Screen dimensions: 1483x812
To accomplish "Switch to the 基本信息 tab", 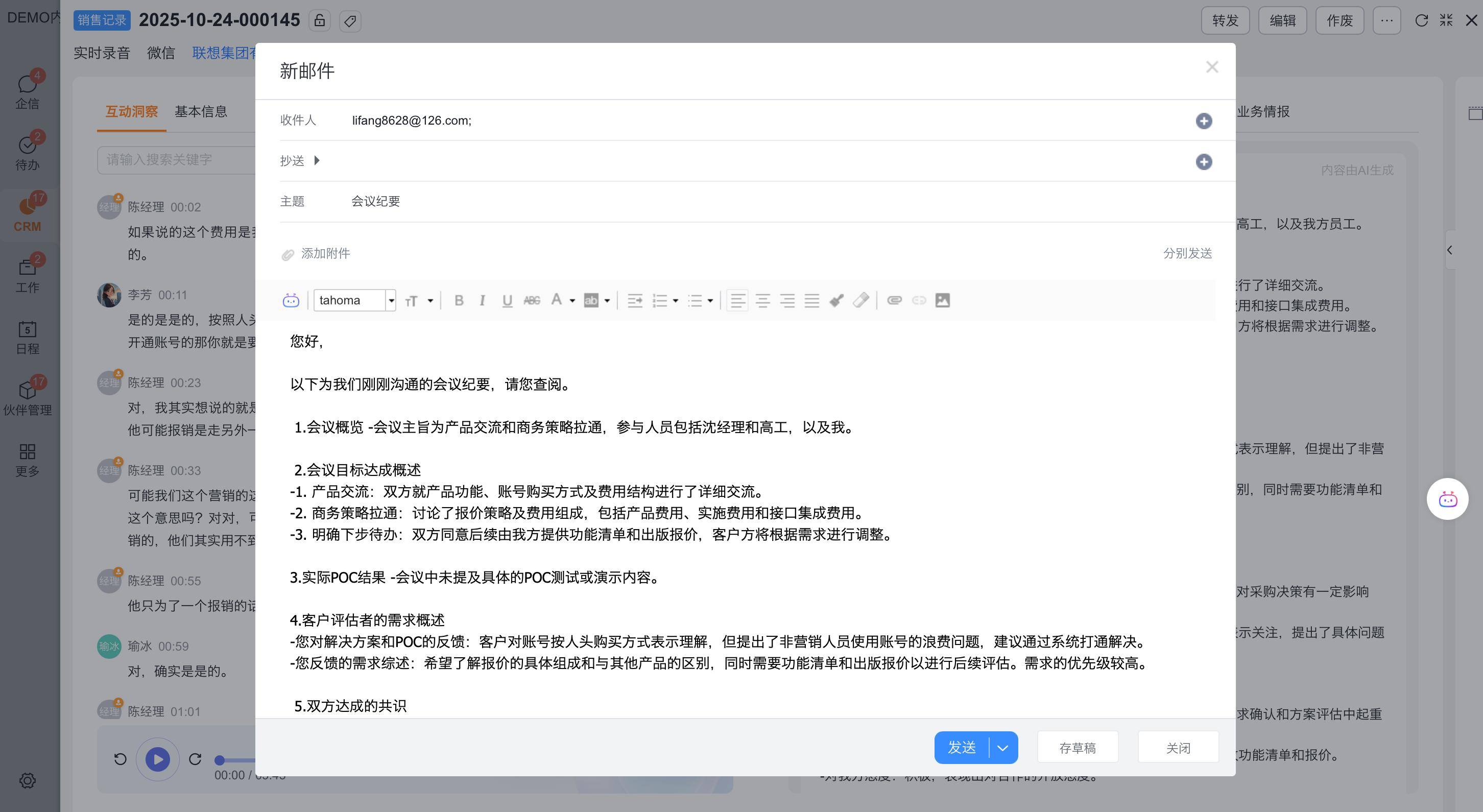I will tap(200, 111).
